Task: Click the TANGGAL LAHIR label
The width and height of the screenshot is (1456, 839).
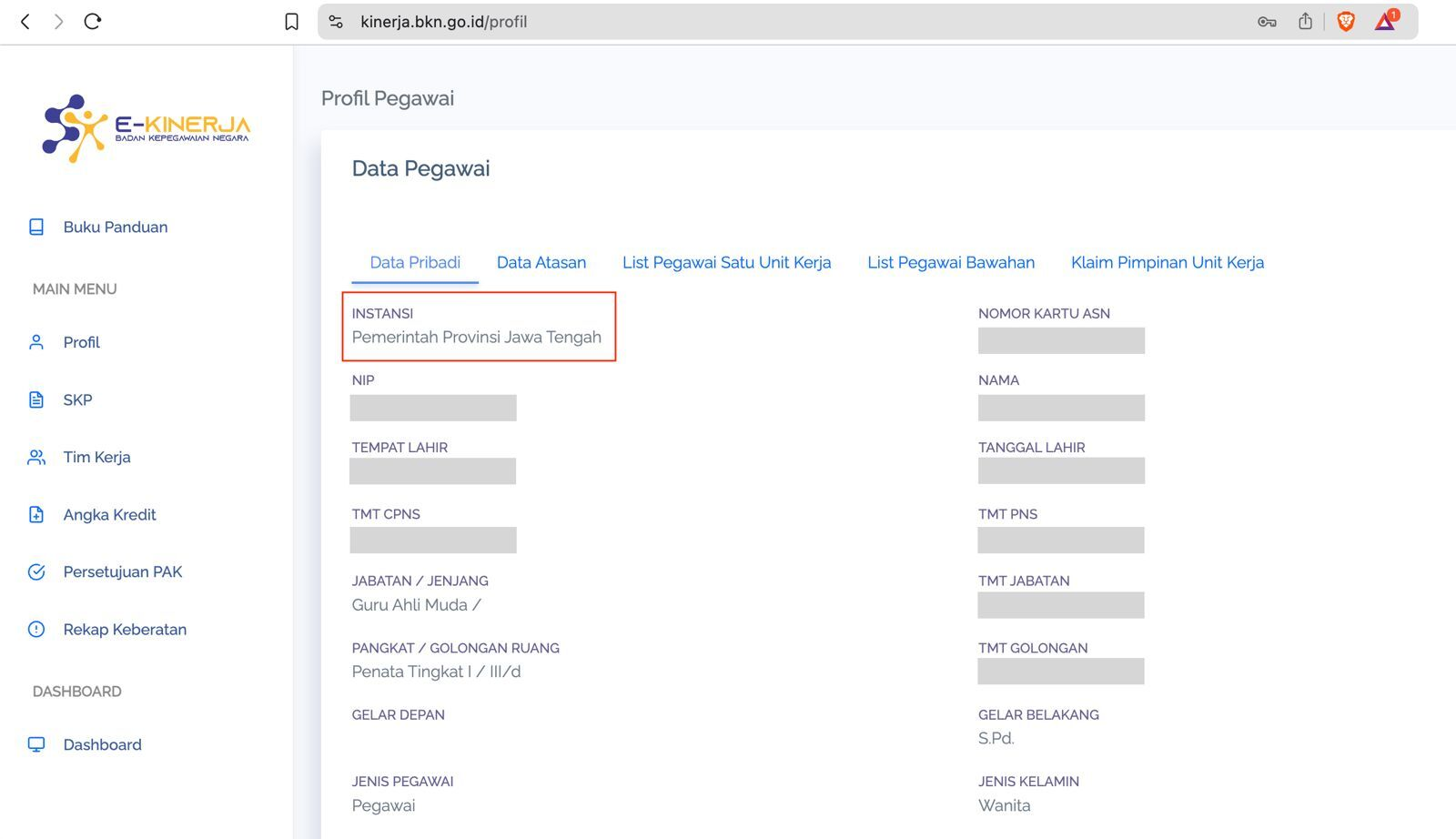Action: click(1031, 448)
